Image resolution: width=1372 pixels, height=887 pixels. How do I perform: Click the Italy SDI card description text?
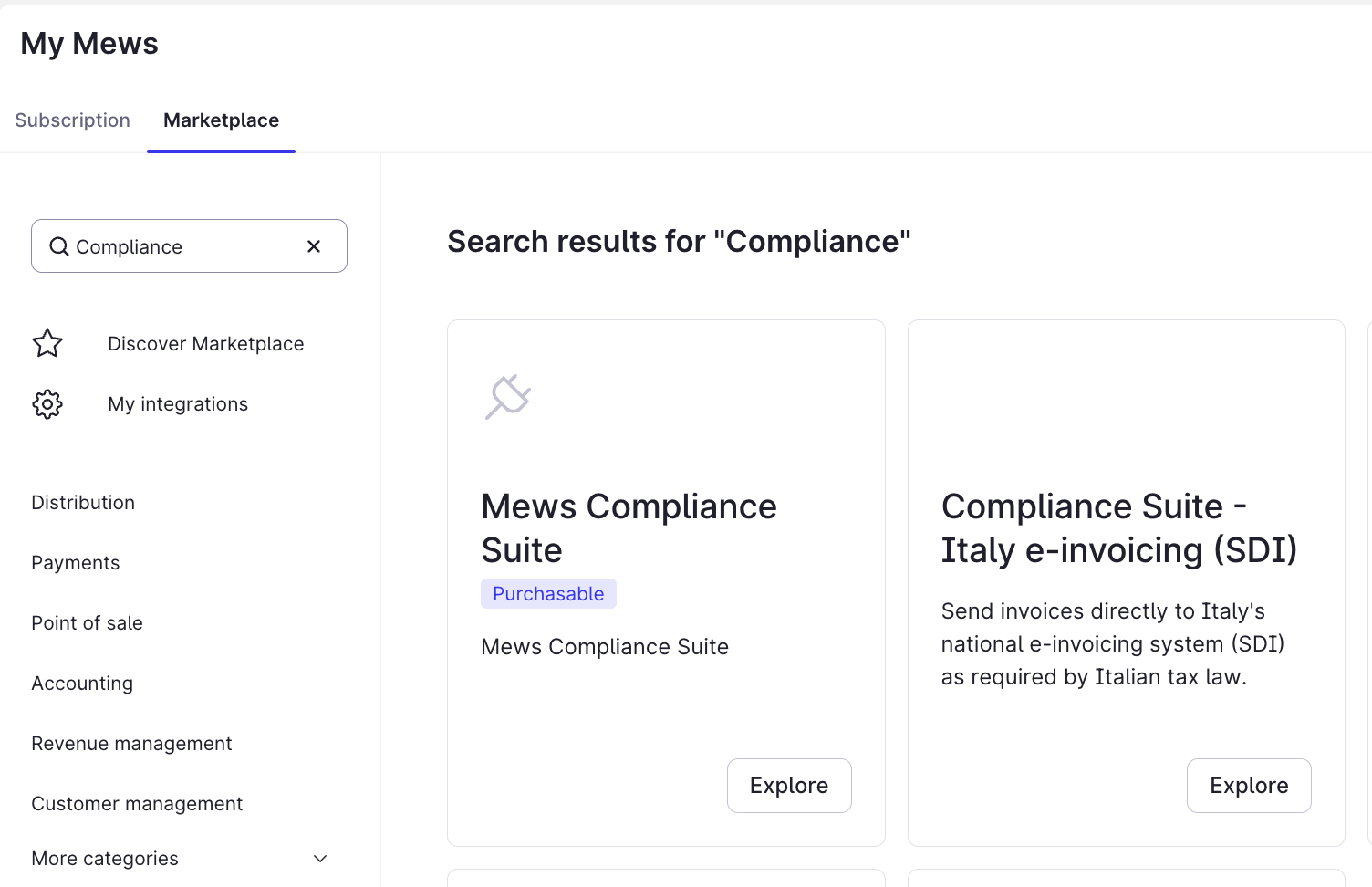click(1113, 644)
